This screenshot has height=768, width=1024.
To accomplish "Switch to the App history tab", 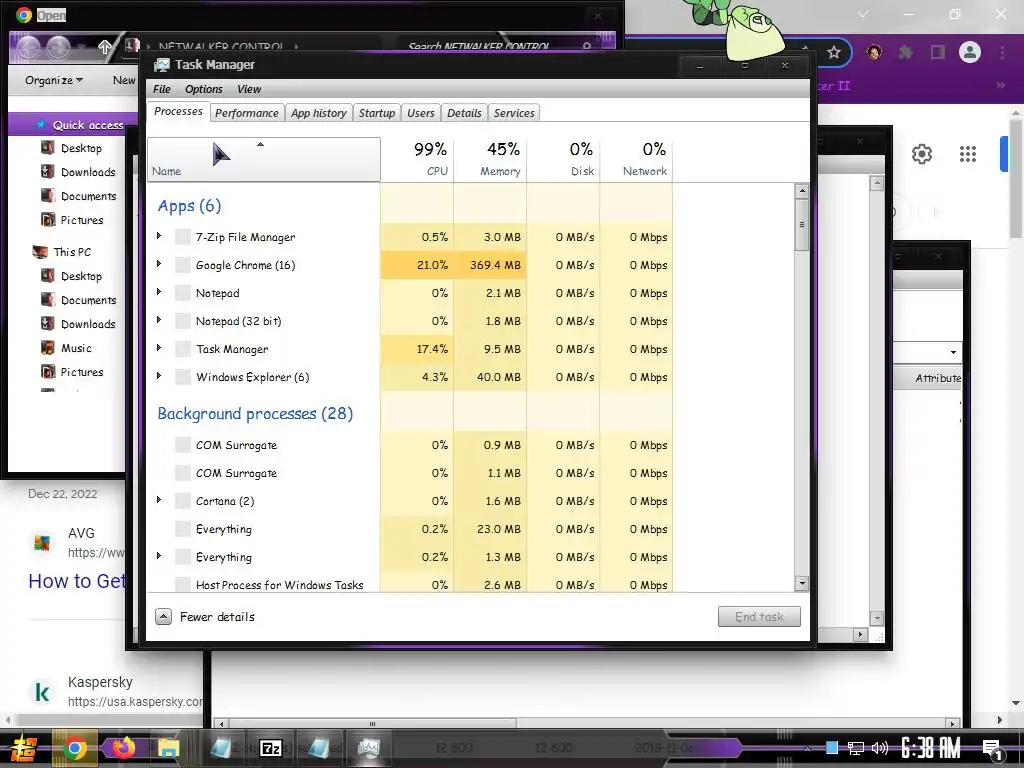I will [x=319, y=113].
